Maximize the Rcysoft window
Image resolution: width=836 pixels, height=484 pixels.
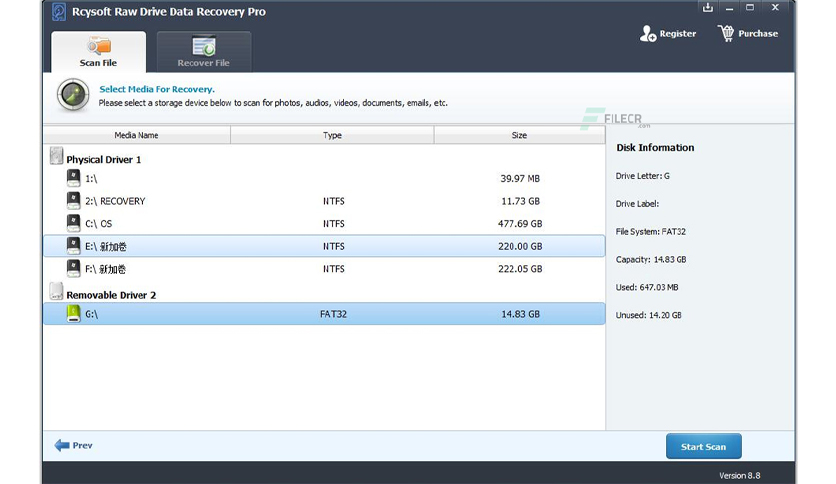750,7
